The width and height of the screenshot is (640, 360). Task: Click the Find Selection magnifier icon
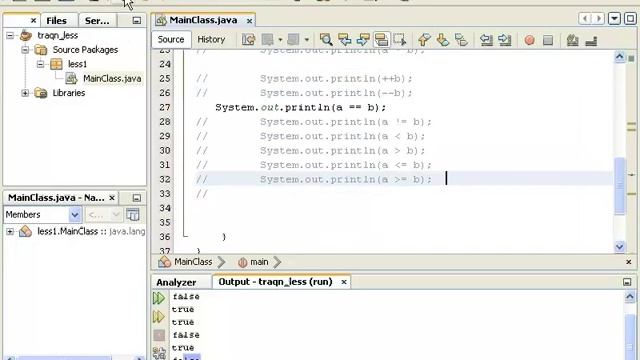(x=326, y=40)
